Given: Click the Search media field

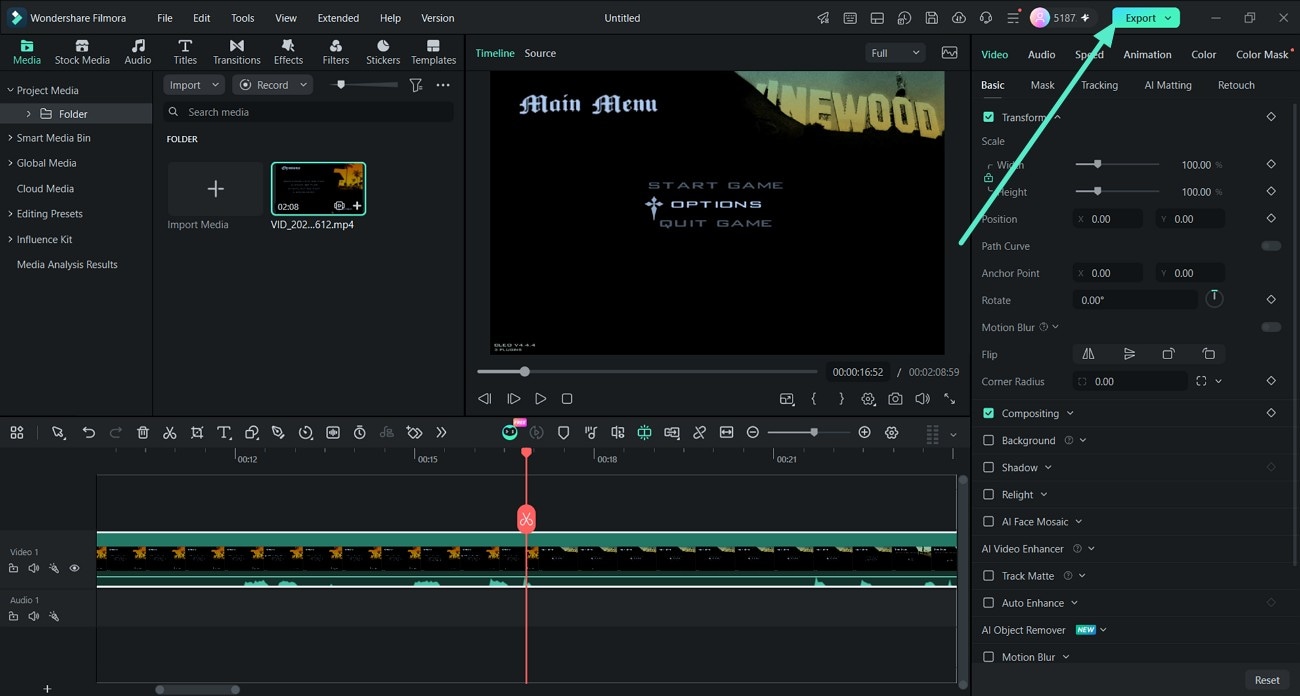Looking at the screenshot, I should pyautogui.click(x=308, y=112).
